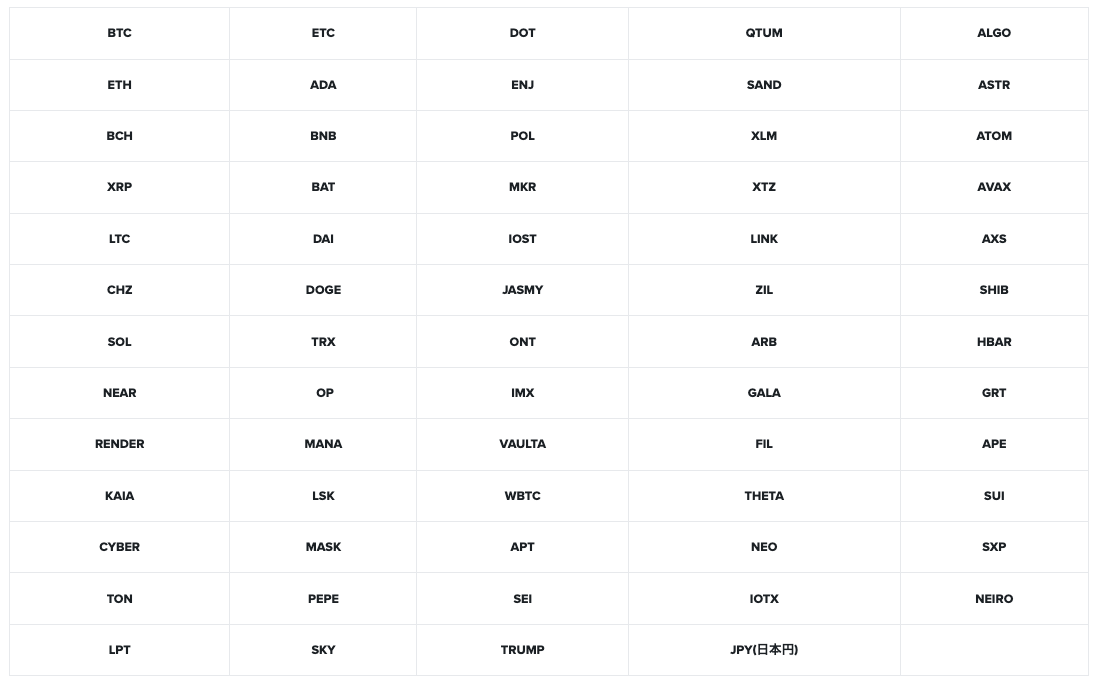Click the BTC cell

pyautogui.click(x=119, y=33)
